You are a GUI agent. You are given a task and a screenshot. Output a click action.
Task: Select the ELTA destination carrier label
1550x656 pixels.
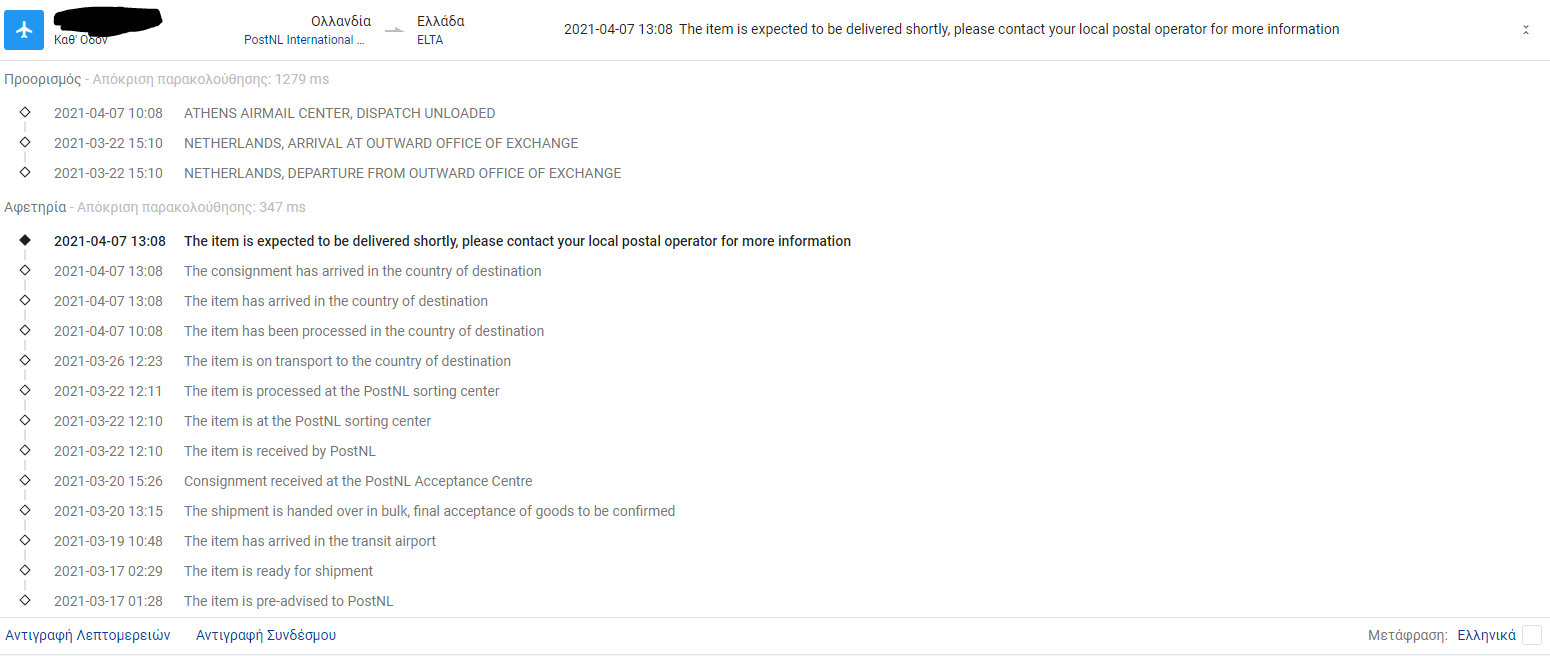coord(430,40)
